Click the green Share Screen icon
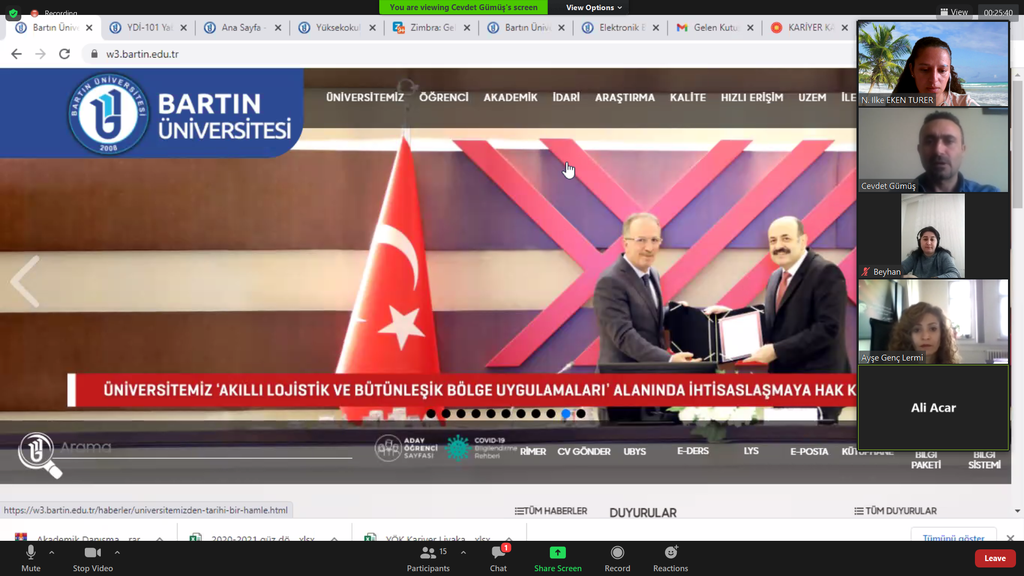Screen dimensions: 1024x576 [558, 552]
